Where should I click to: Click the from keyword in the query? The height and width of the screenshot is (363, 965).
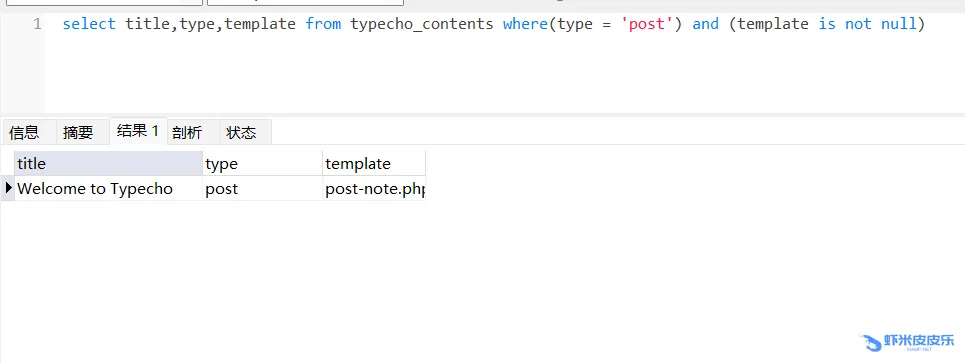[323, 24]
